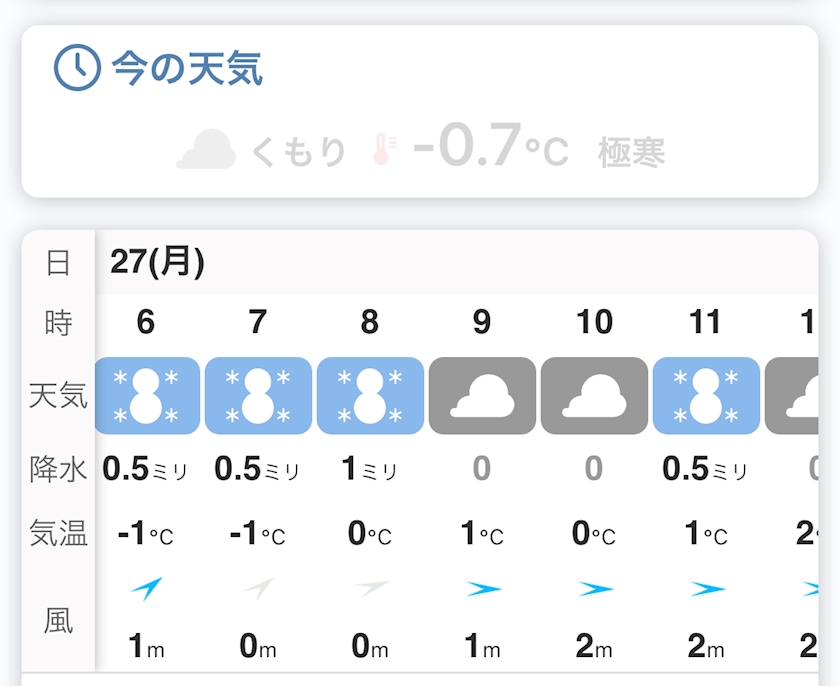This screenshot has width=840, height=686.
Task: Tap the snowman weather icon for 11時
Action: coord(706,395)
